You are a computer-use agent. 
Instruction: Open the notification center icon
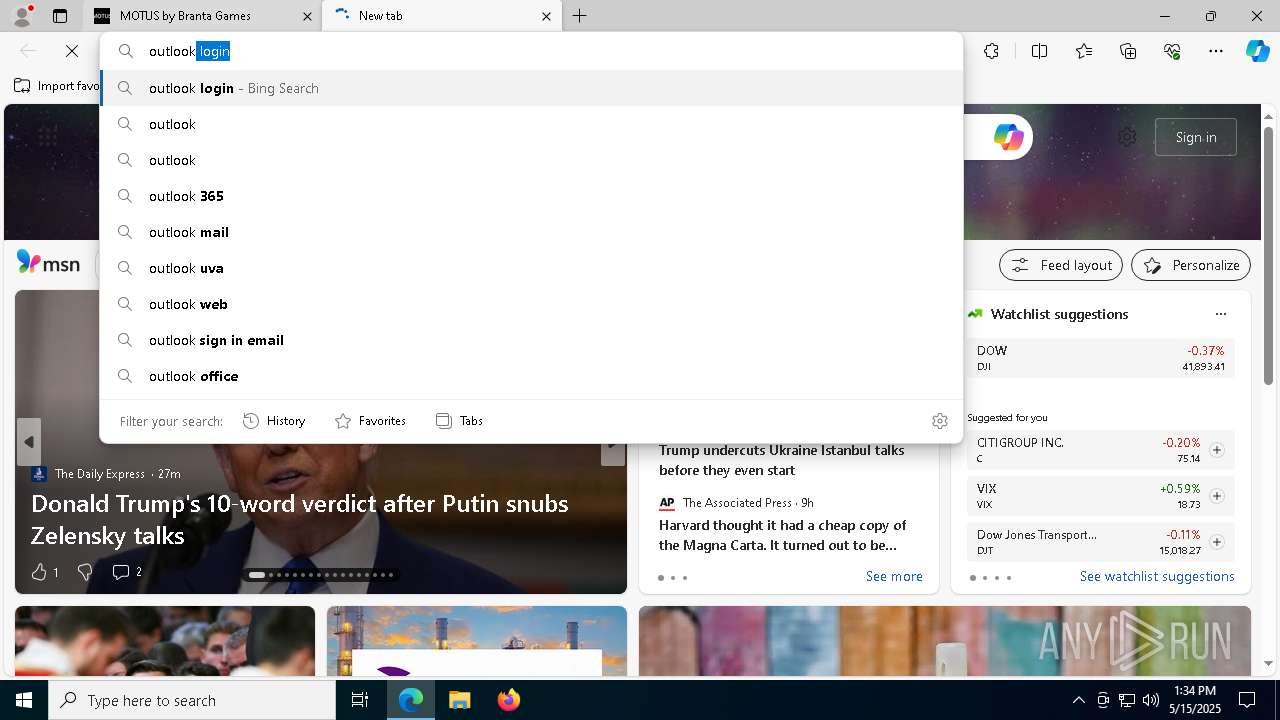[1247, 700]
